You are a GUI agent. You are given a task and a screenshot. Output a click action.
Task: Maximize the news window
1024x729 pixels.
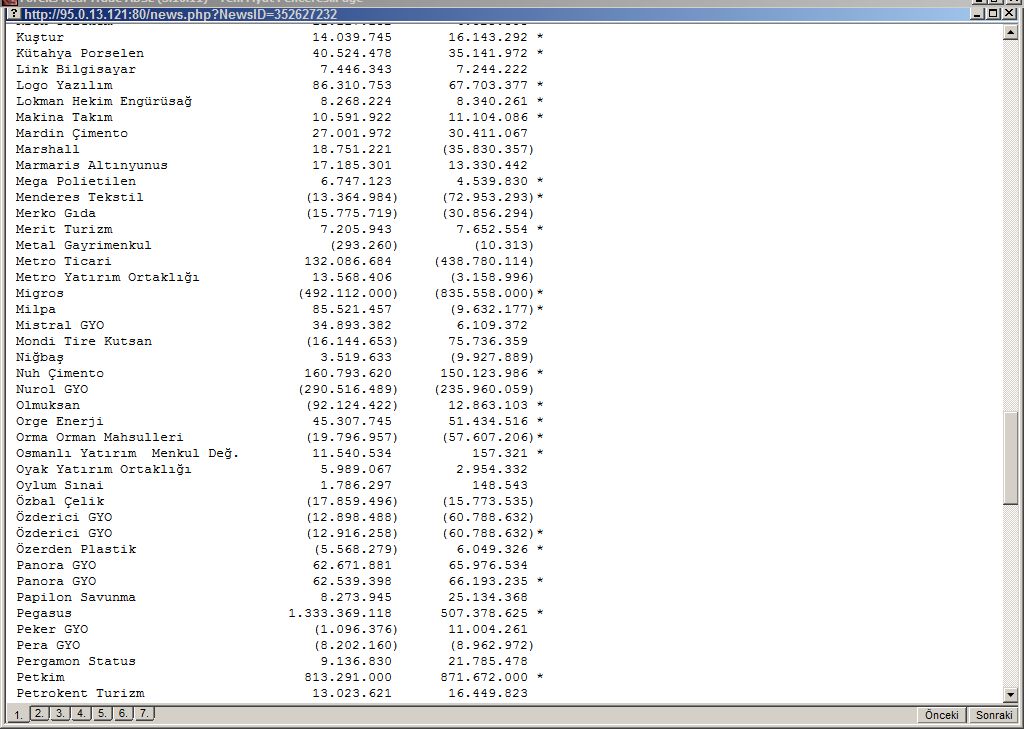click(993, 13)
